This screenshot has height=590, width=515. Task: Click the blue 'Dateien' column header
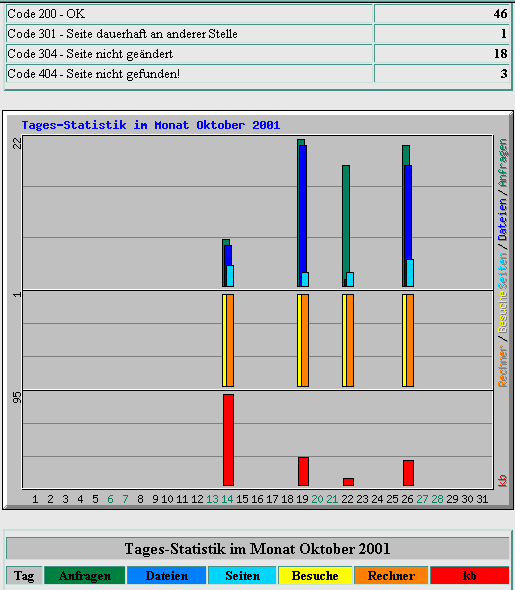click(x=167, y=576)
